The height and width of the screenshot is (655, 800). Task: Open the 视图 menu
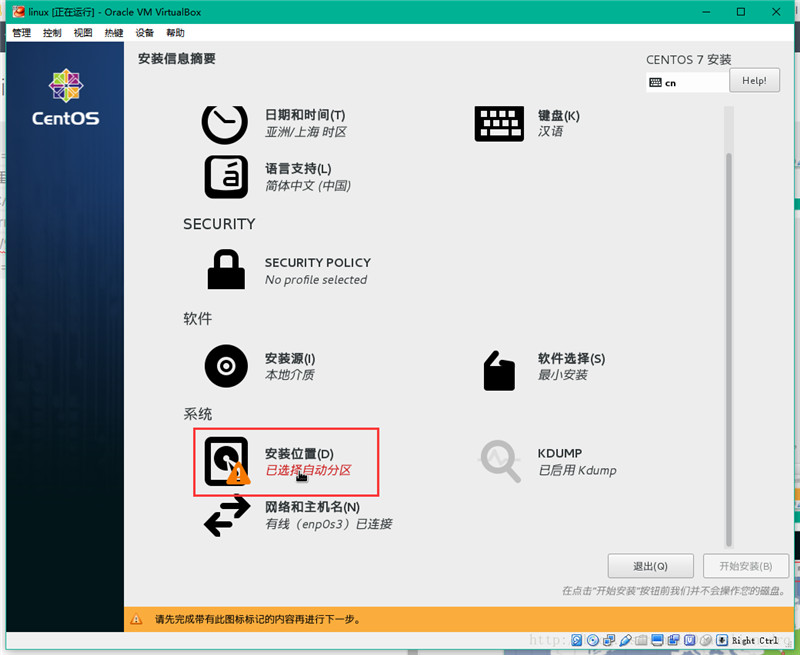(83, 33)
